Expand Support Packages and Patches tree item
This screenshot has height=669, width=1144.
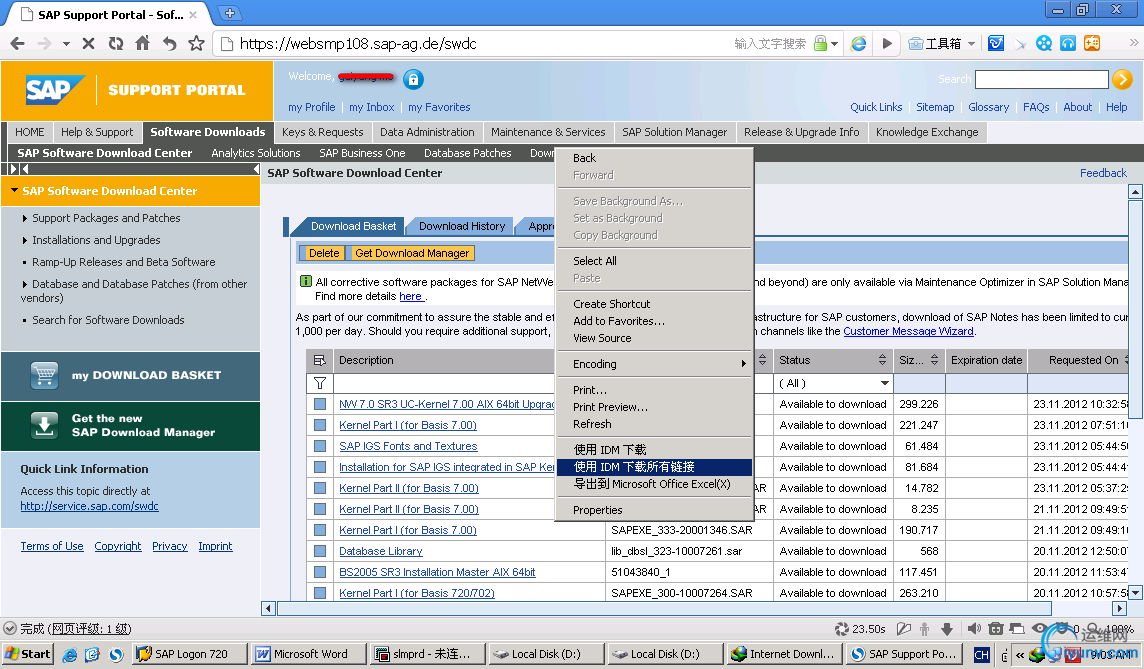(x=25, y=218)
